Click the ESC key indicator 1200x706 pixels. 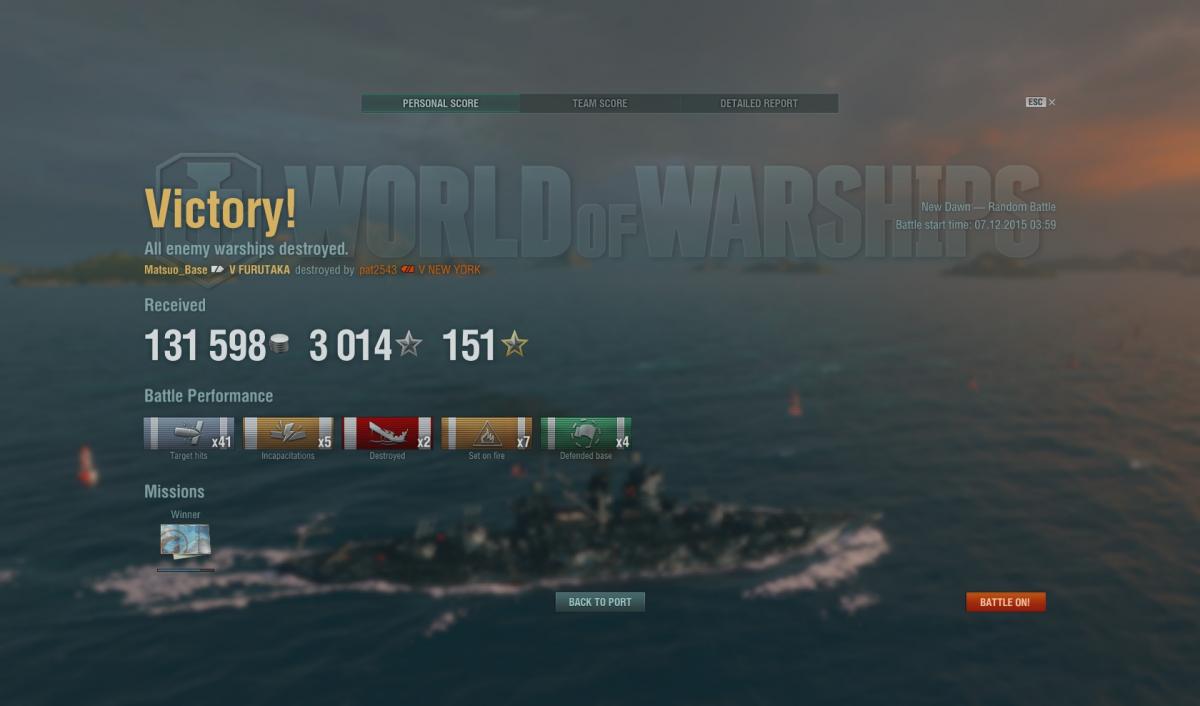pos(1035,102)
